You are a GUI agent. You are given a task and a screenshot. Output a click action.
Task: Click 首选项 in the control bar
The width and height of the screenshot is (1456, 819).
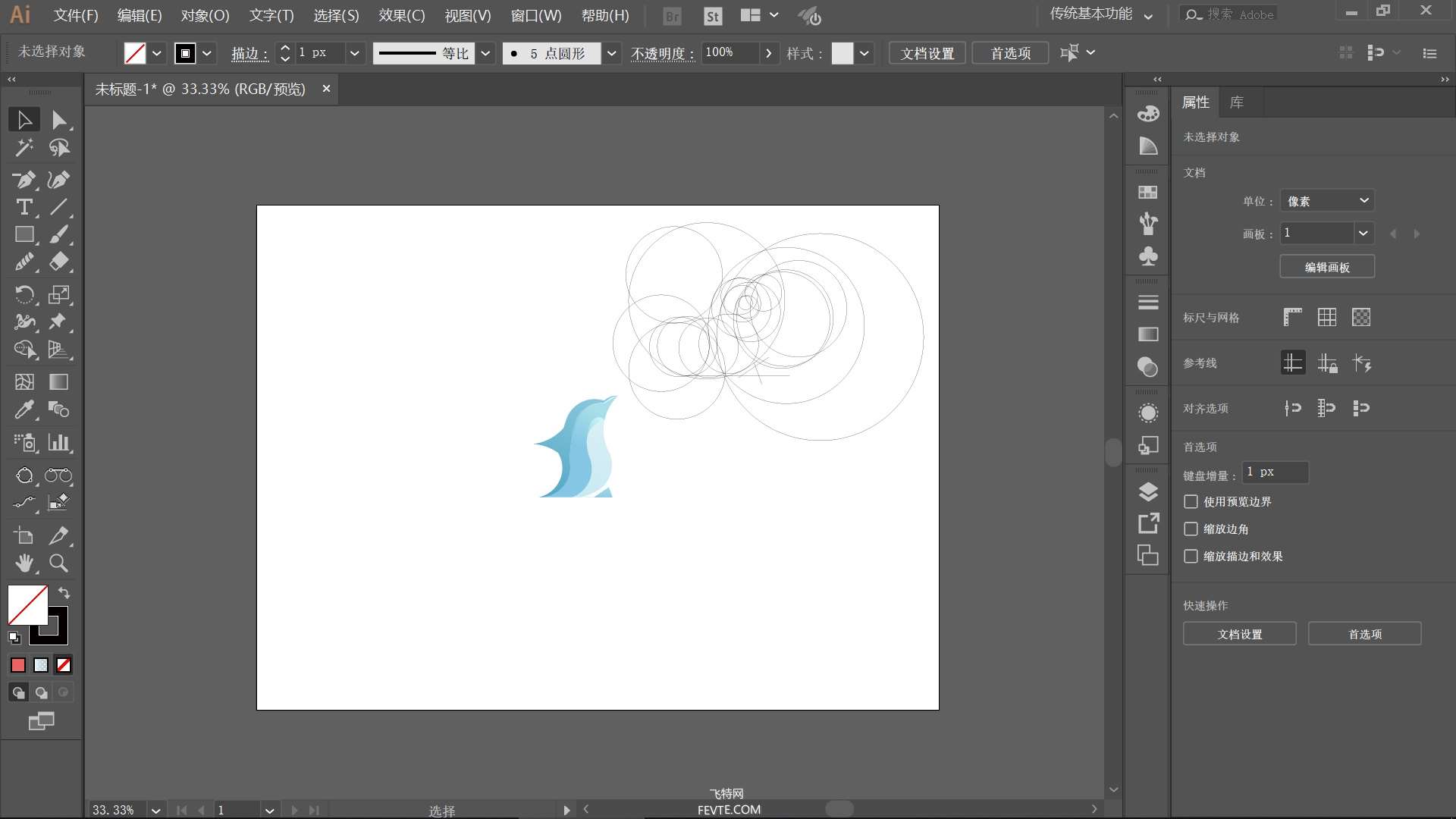pos(1010,53)
